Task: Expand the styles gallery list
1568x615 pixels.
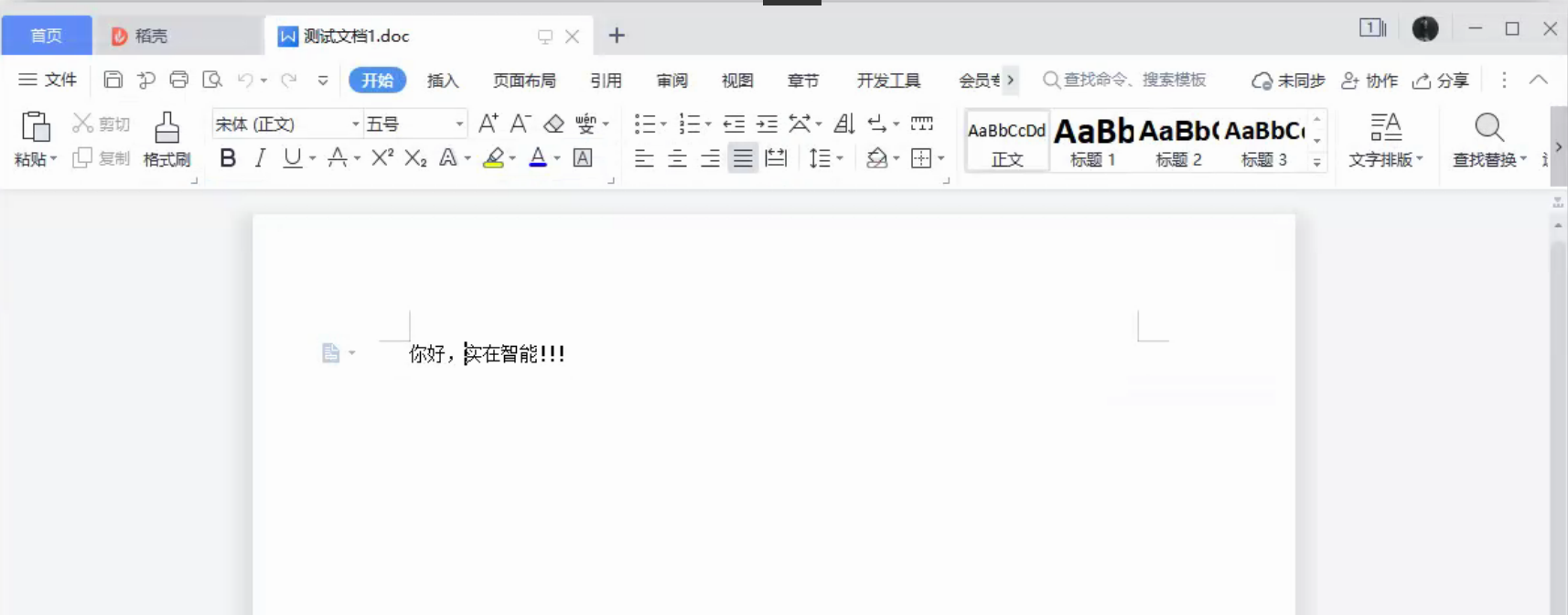Action: [x=1316, y=162]
